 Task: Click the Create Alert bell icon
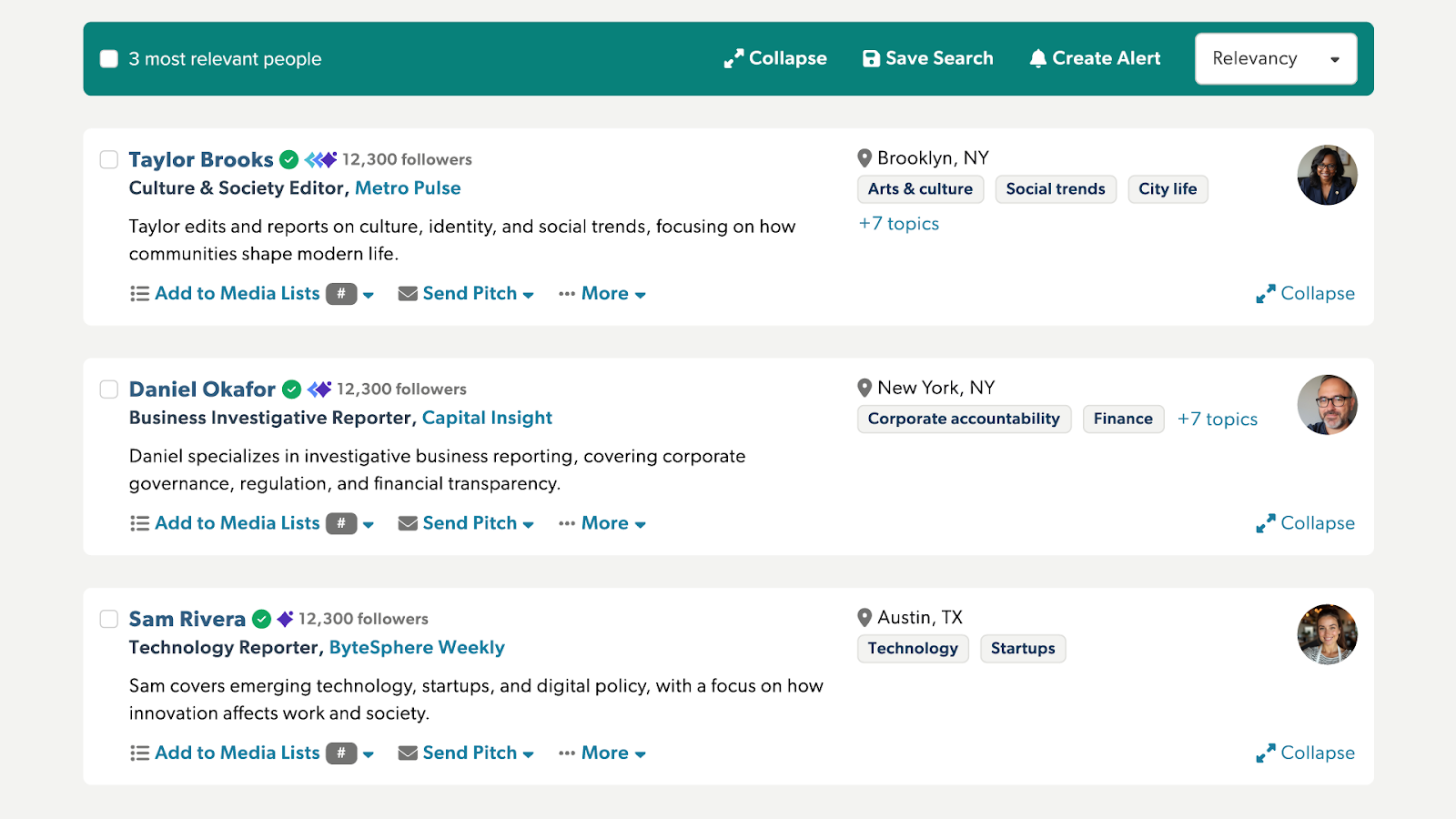point(1037,58)
